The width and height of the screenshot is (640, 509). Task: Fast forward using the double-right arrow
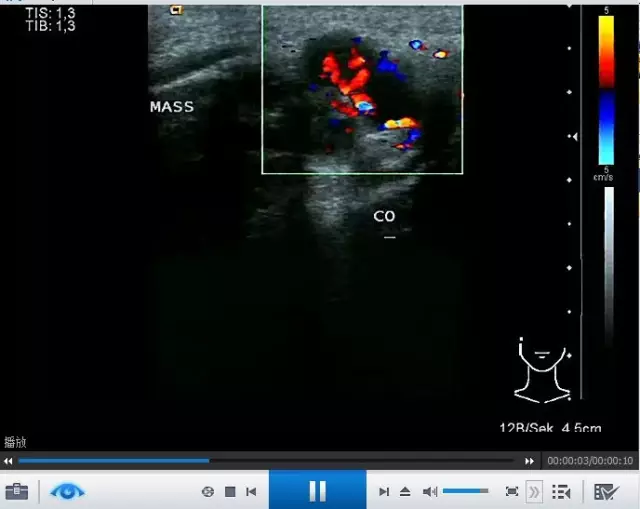coord(529,461)
